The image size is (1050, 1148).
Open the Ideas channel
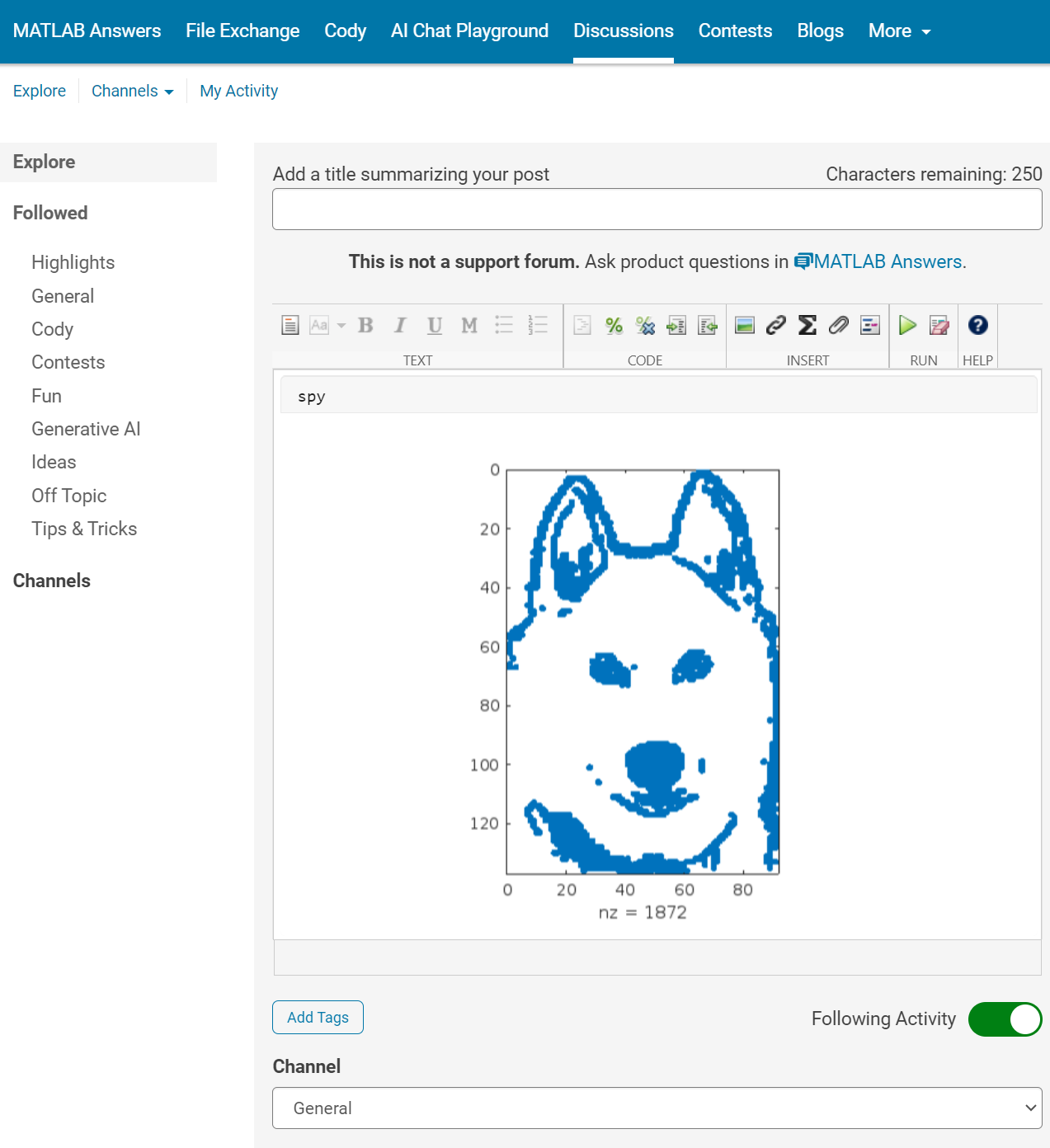pyautogui.click(x=54, y=462)
